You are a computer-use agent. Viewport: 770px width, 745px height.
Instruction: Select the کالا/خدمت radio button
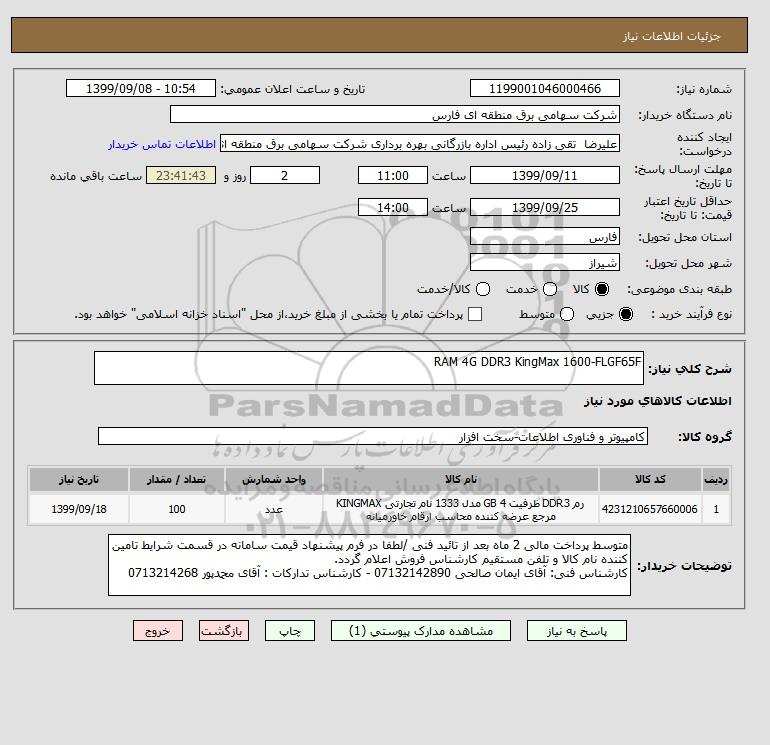pyautogui.click(x=483, y=289)
